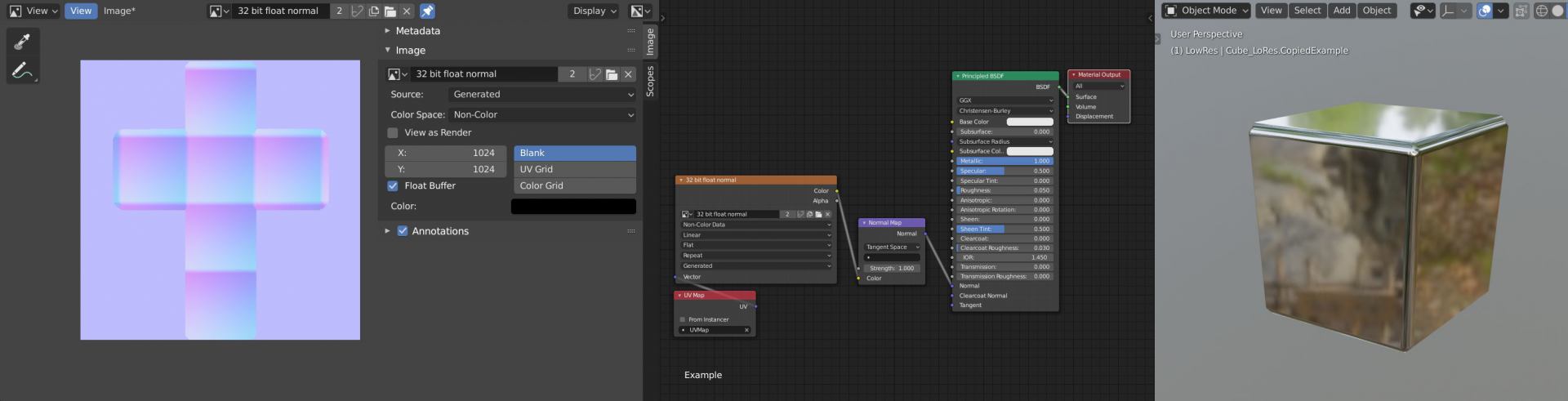Click Annotations panel drag grip
This screenshot has width=1568, height=401.
pyautogui.click(x=631, y=231)
